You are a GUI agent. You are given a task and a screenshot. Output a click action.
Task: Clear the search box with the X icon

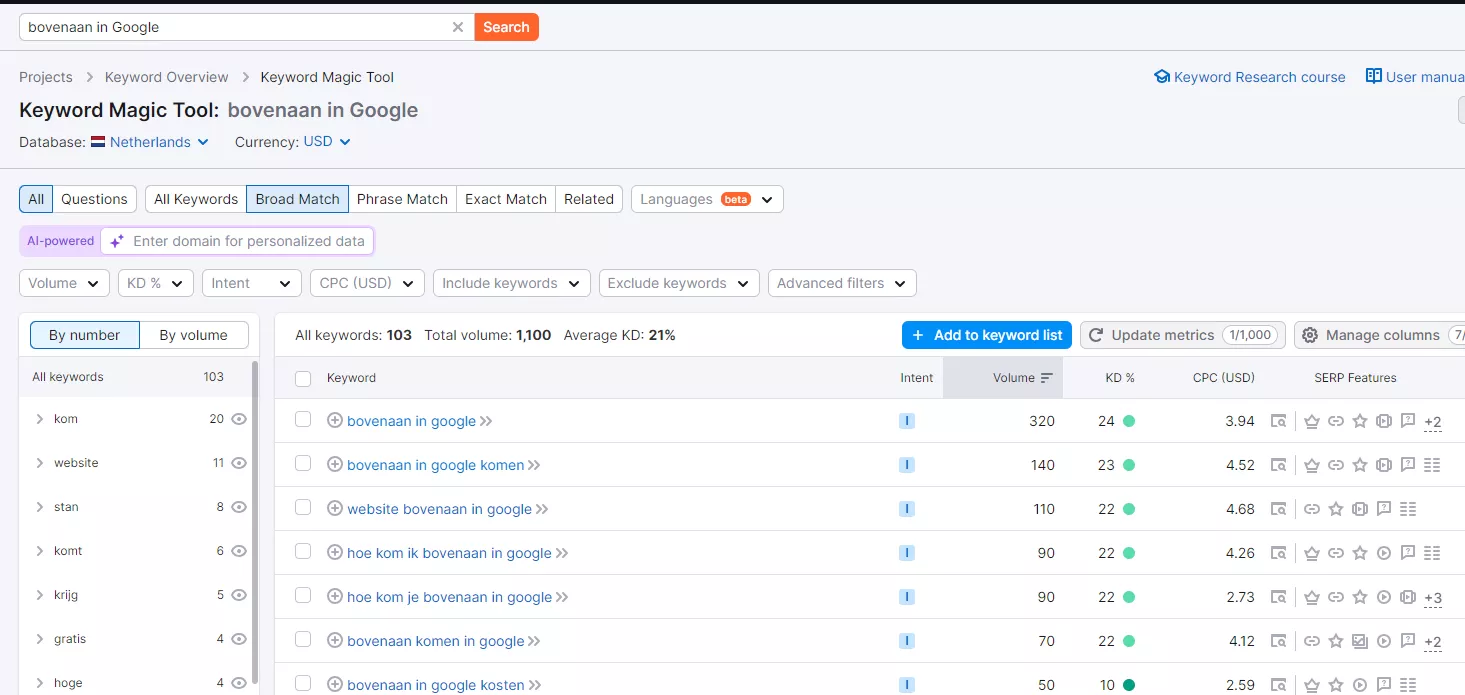[x=458, y=27]
